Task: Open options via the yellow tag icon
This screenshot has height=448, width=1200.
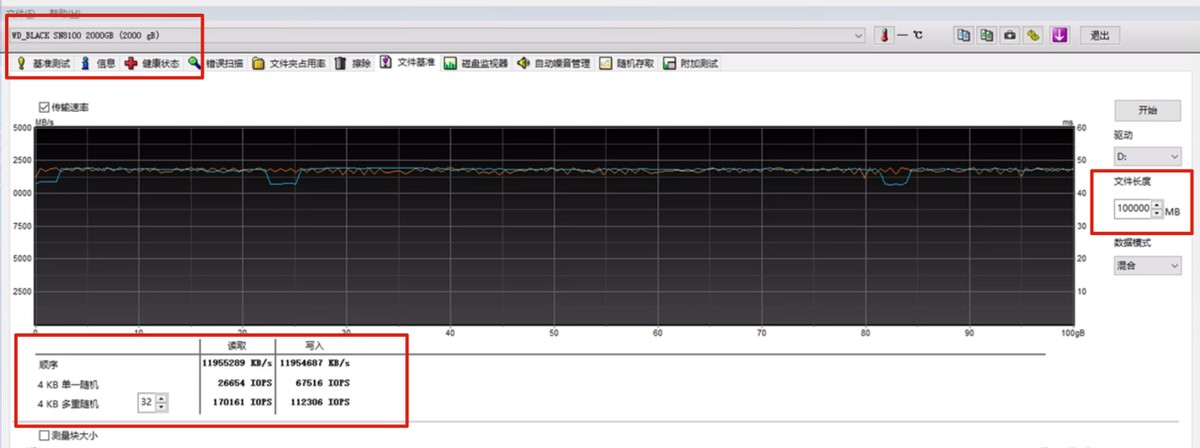Action: (x=1034, y=35)
